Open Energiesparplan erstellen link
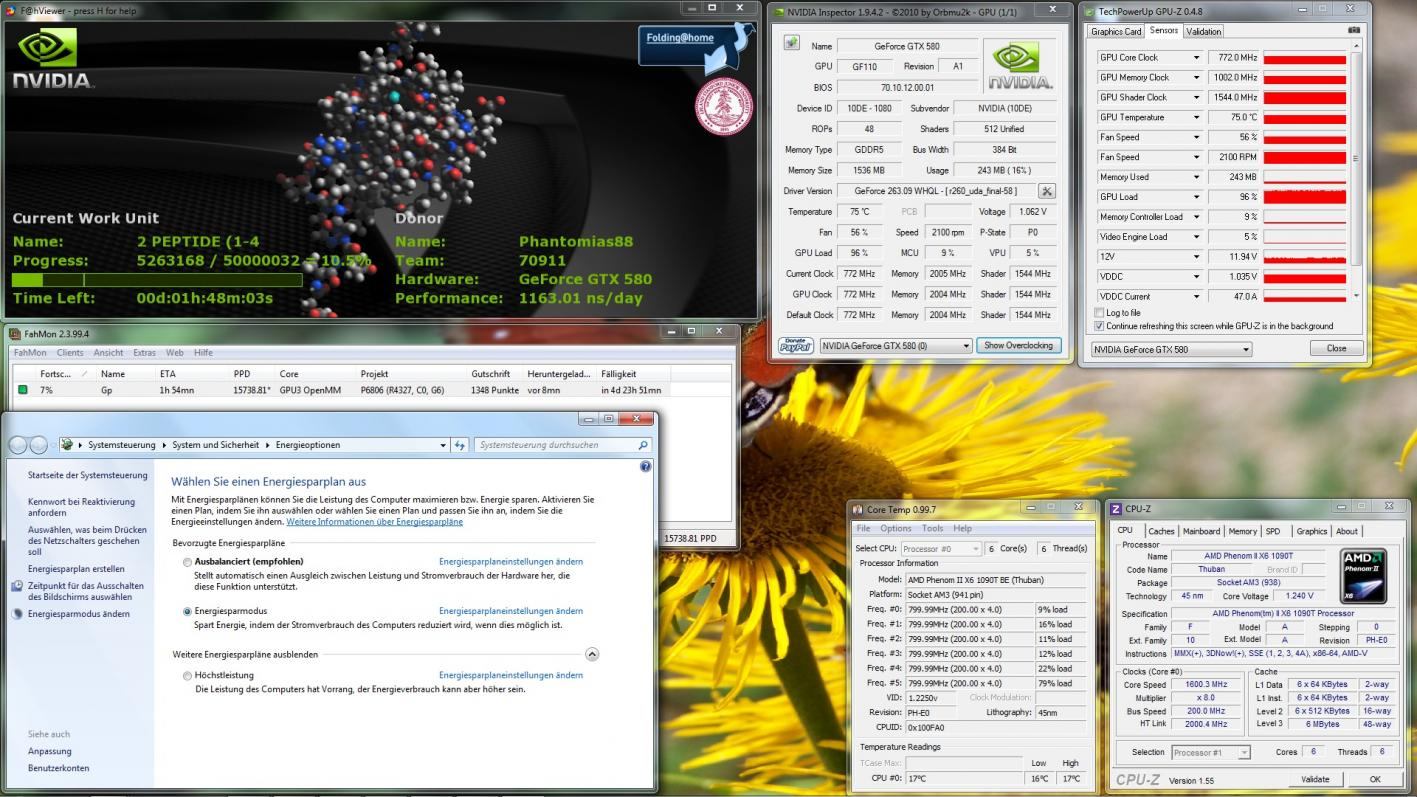 (x=76, y=568)
